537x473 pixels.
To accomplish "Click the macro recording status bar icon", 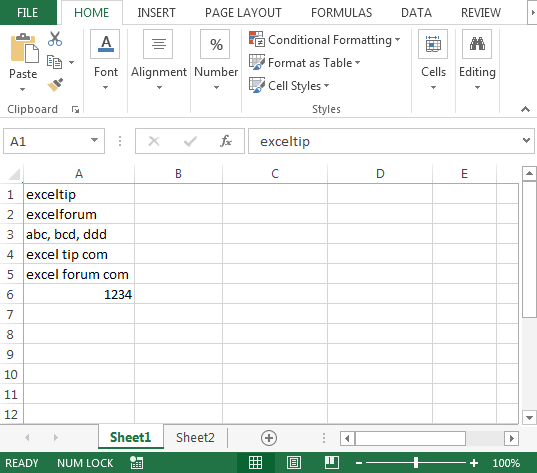I will pyautogui.click(x=137, y=463).
